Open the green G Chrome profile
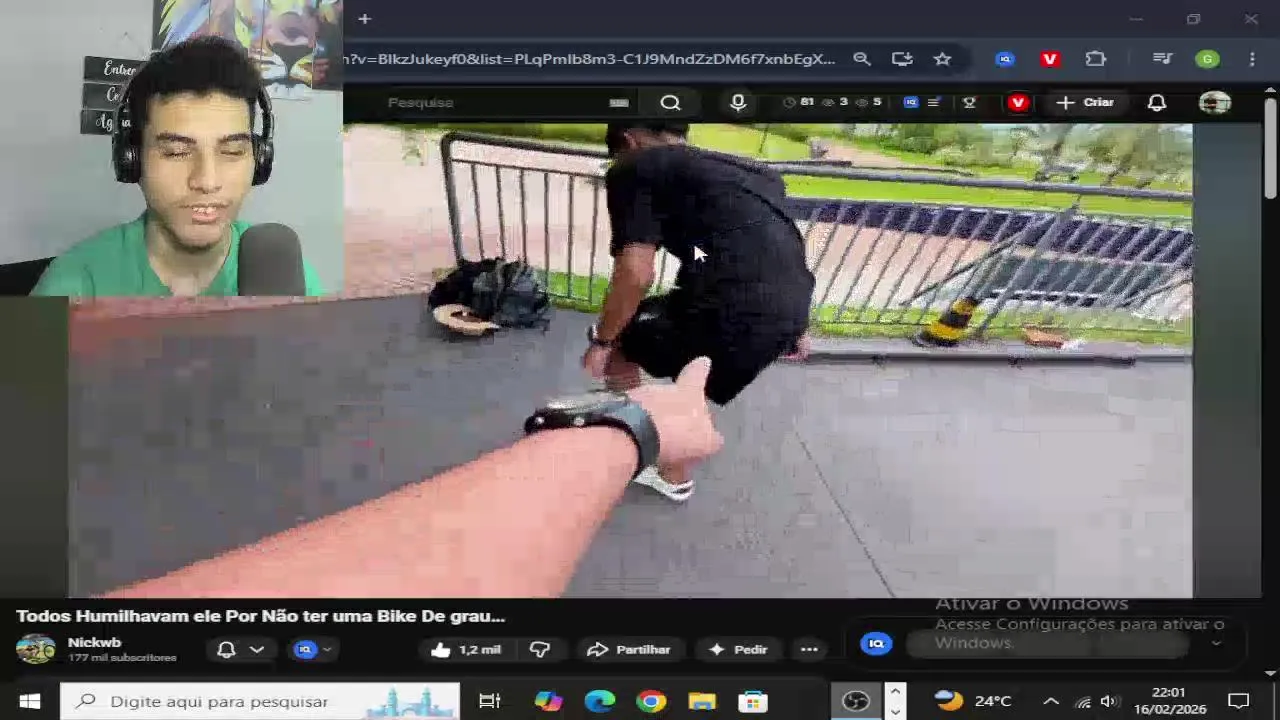Viewport: 1280px width, 720px height. click(1207, 59)
